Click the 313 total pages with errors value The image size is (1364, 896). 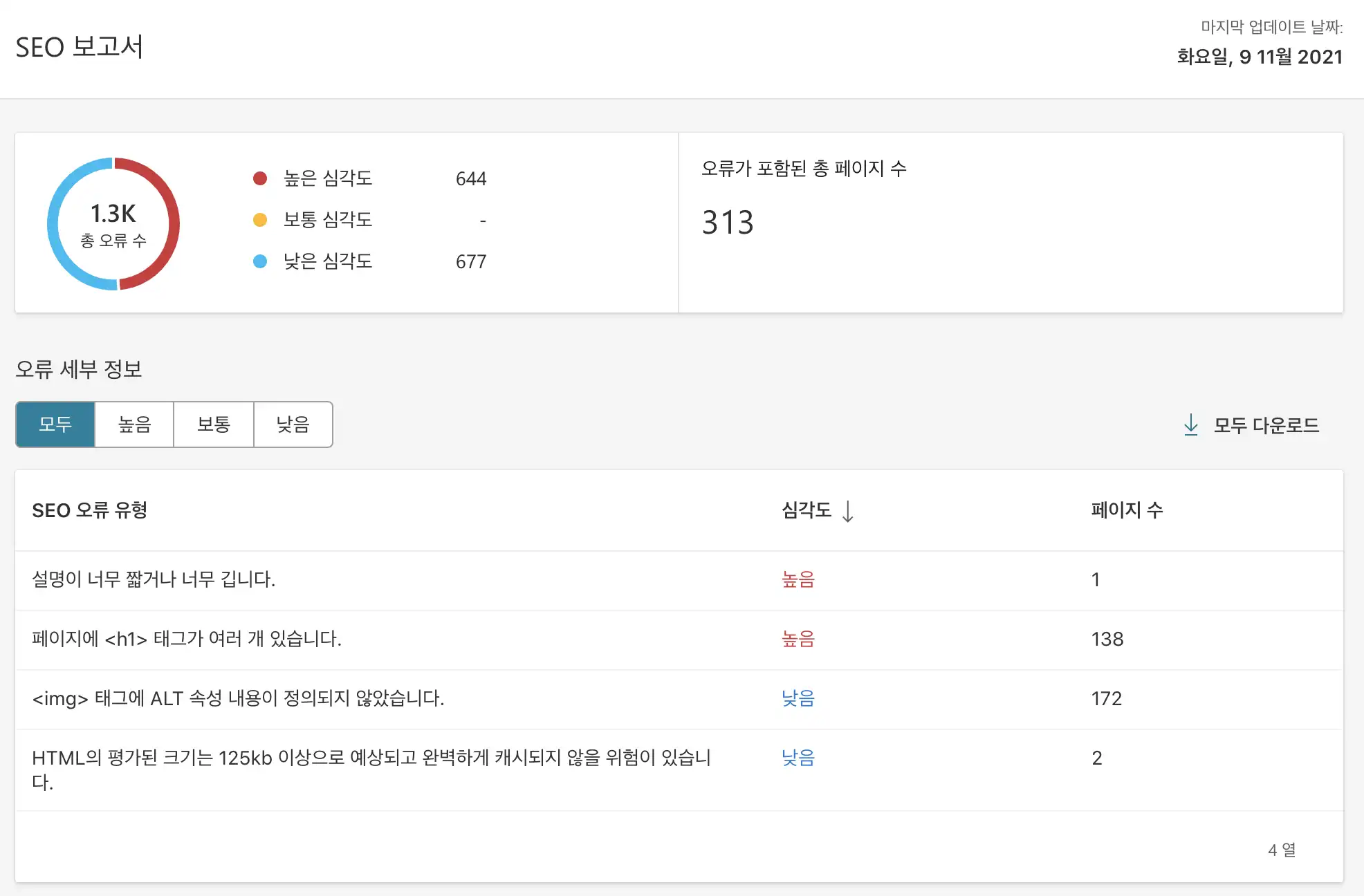coord(728,223)
